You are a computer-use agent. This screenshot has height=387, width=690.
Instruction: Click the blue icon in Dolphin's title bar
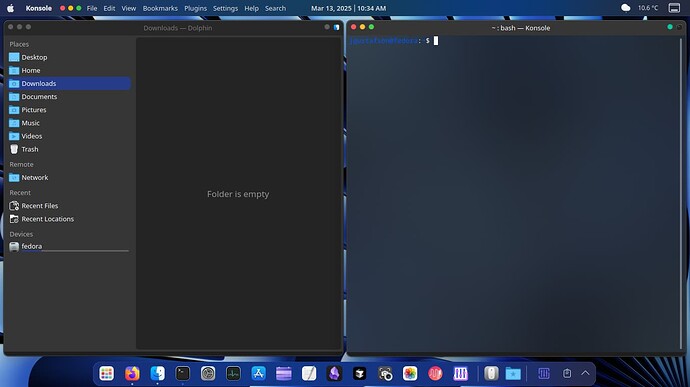337,27
